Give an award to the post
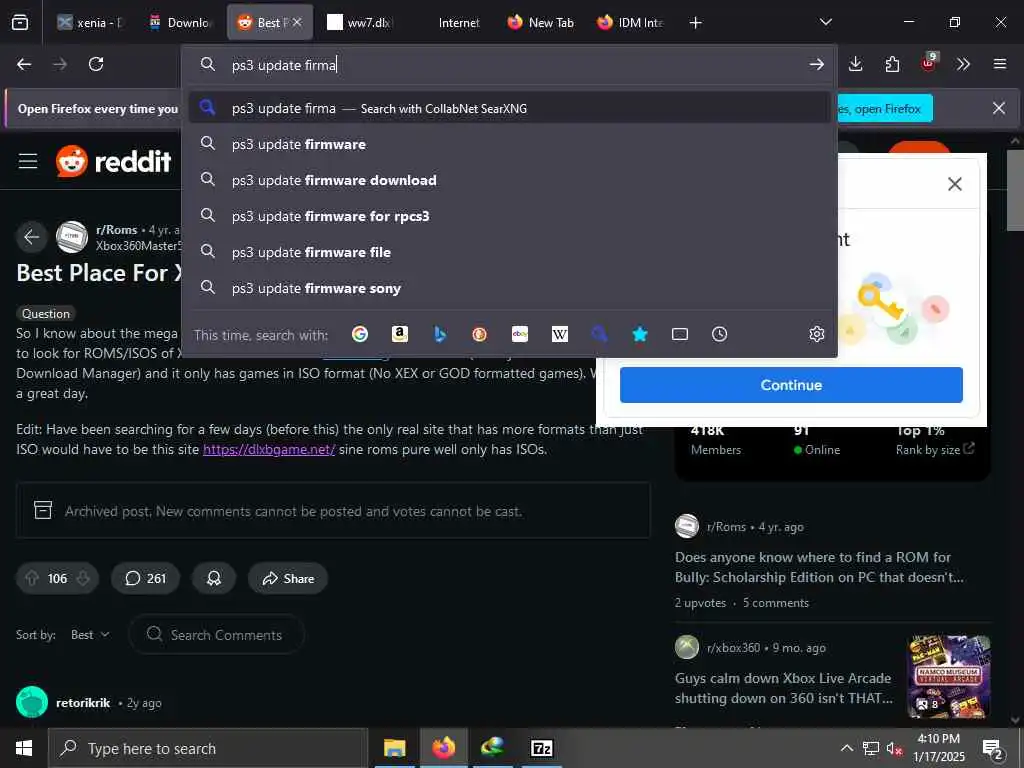1024x768 pixels. [x=214, y=579]
